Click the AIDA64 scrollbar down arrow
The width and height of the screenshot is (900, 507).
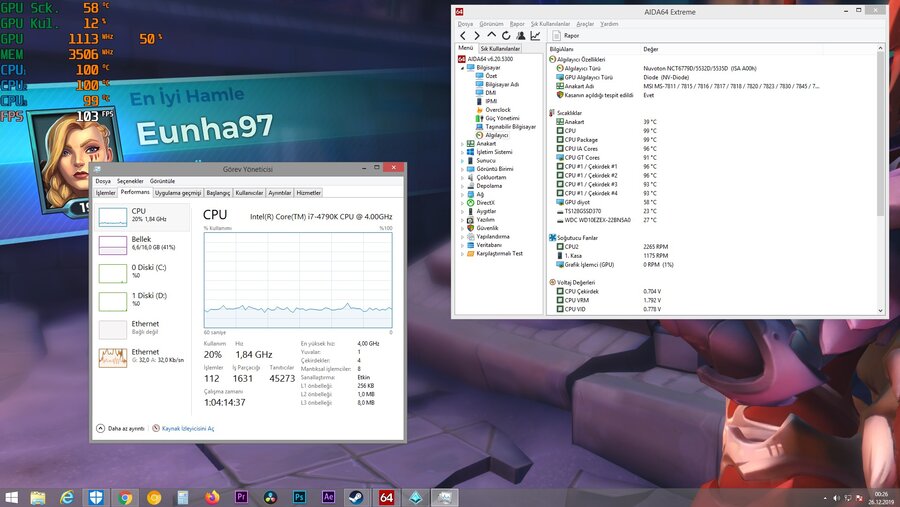click(880, 310)
